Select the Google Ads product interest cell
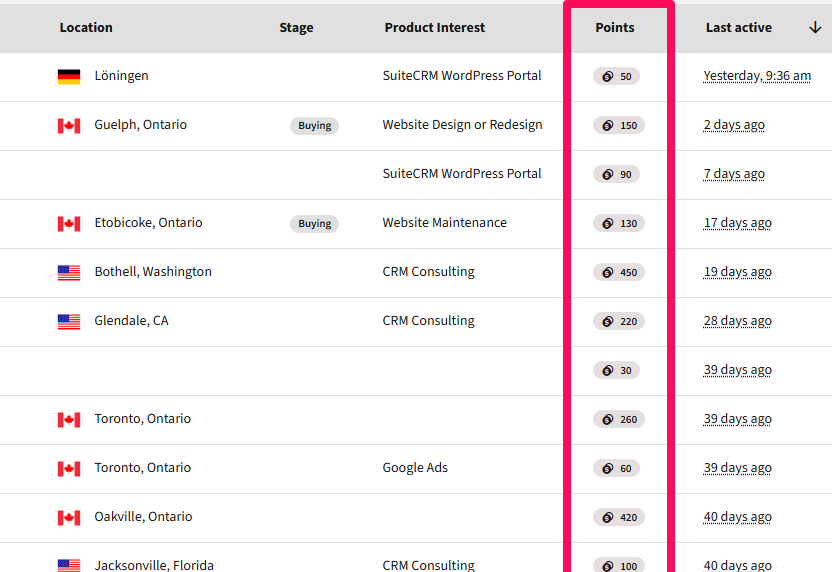The height and width of the screenshot is (572, 832). tap(415, 468)
